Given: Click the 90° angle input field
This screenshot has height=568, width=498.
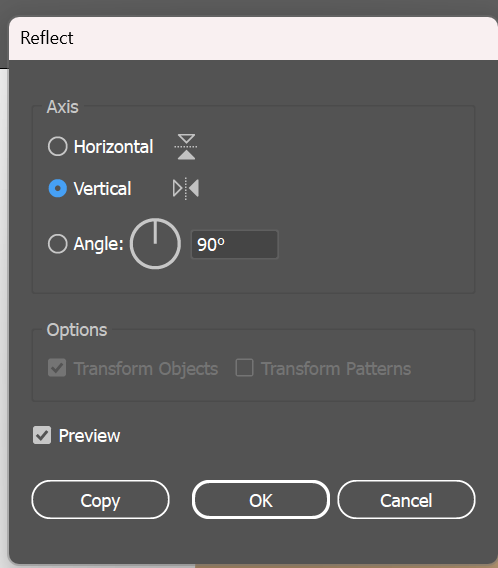Looking at the screenshot, I should [x=235, y=245].
